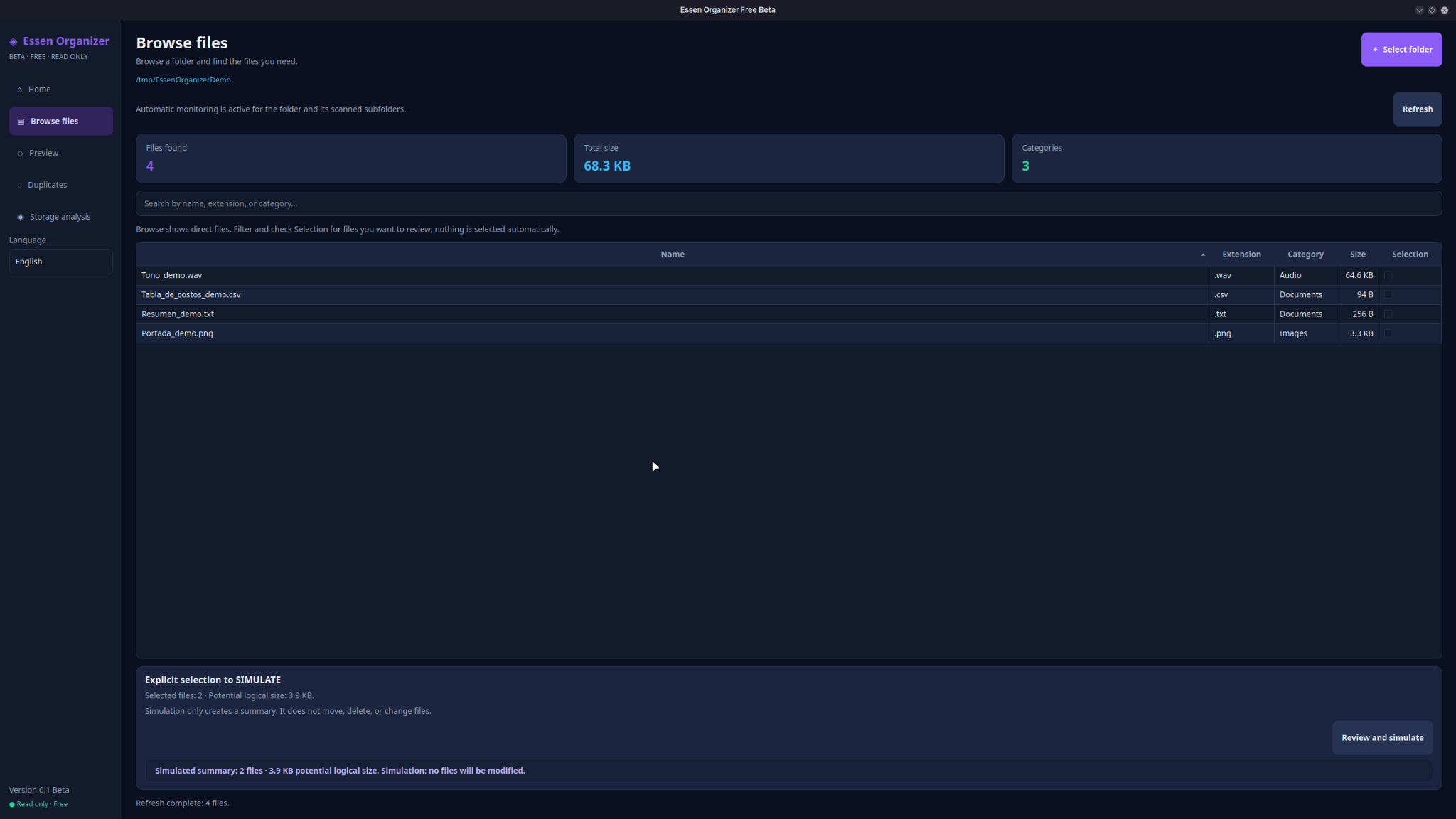The height and width of the screenshot is (819, 1456).
Task: Sort by the Category column header
Action: pyautogui.click(x=1305, y=255)
